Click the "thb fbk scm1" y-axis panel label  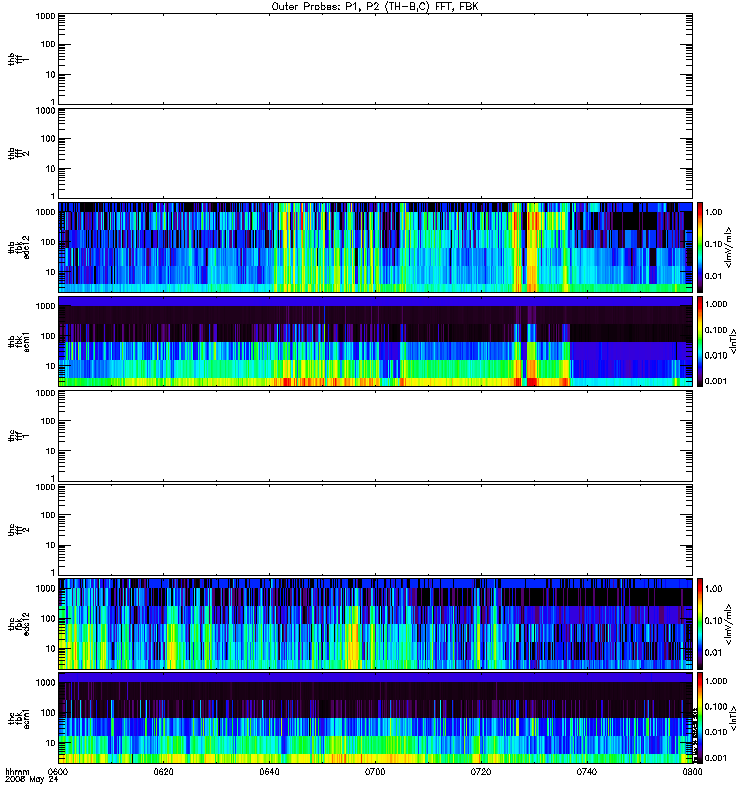(x=18, y=341)
